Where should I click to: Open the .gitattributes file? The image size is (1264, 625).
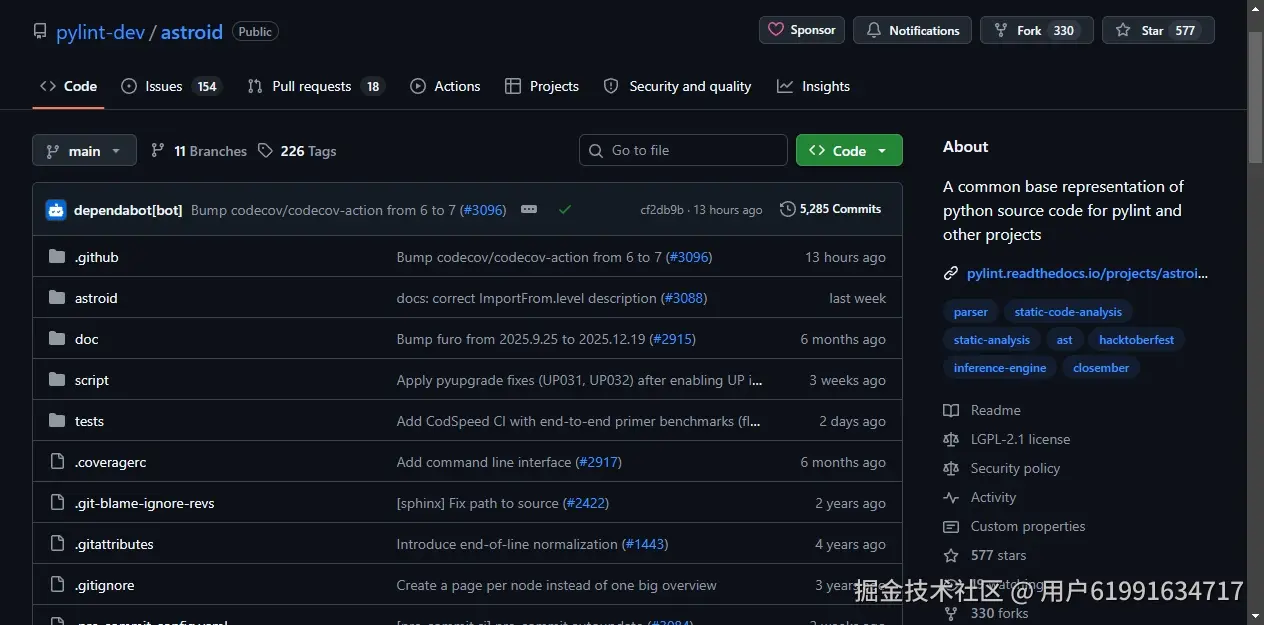click(x=114, y=544)
